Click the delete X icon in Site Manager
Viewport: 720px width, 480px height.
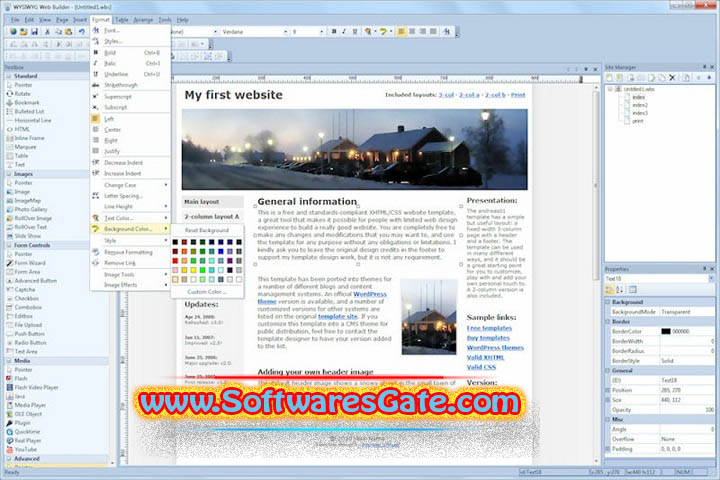click(672, 78)
